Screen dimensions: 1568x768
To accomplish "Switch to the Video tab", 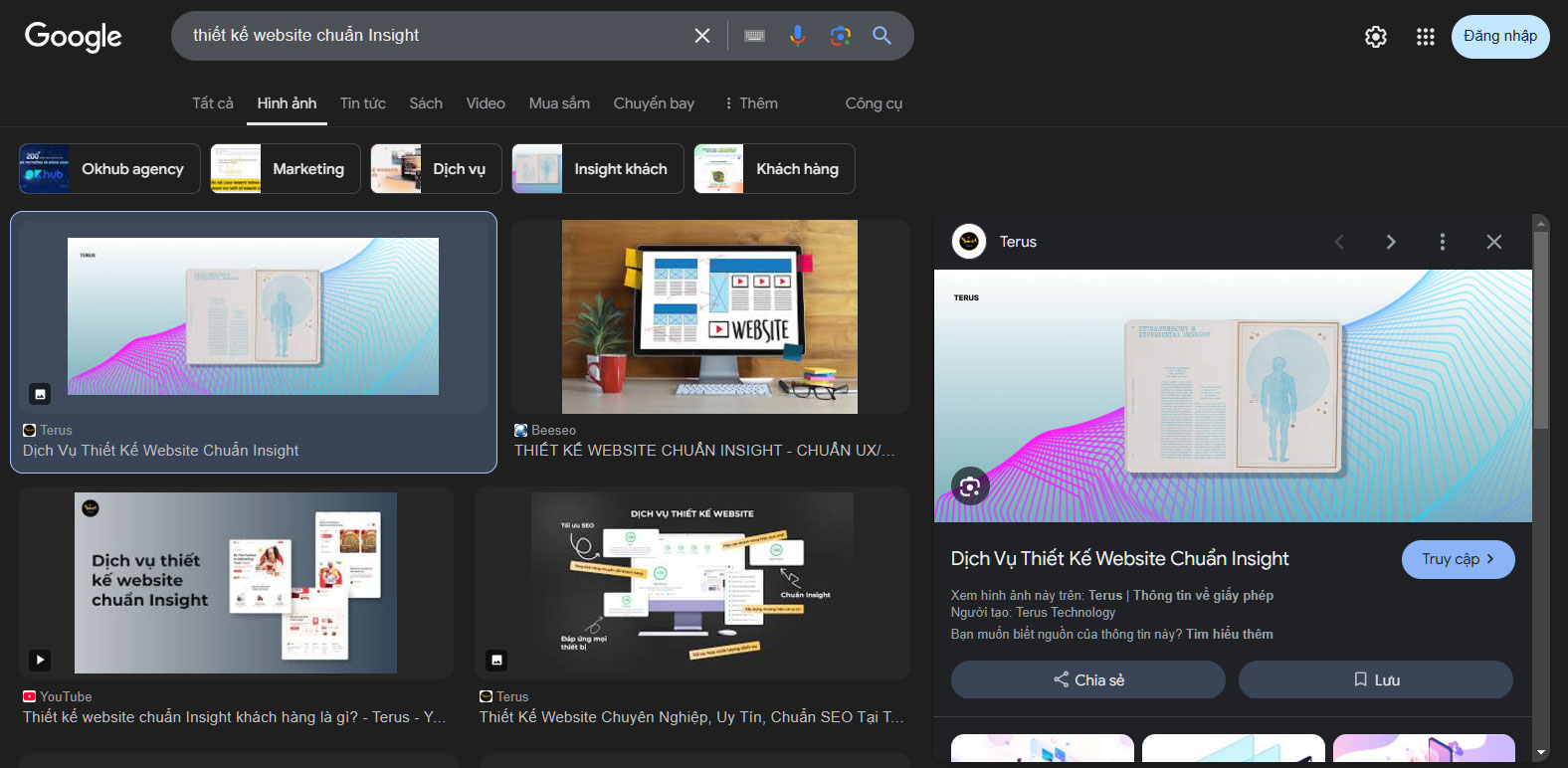I will point(486,103).
